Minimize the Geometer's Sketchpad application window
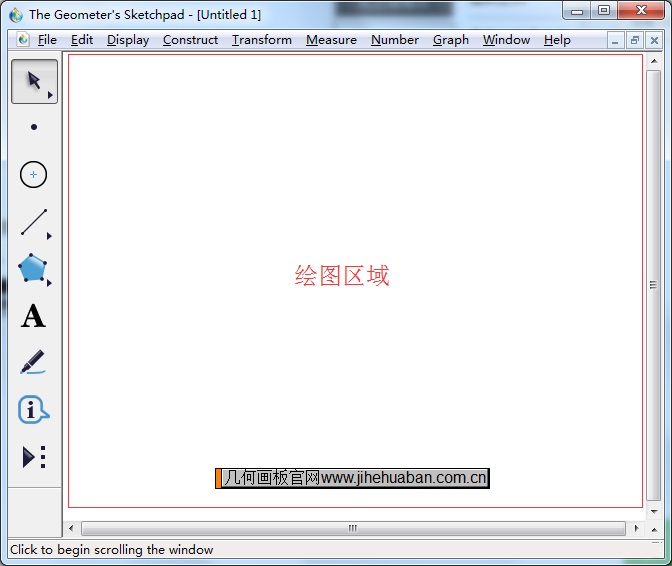The width and height of the screenshot is (672, 566). (x=577, y=11)
